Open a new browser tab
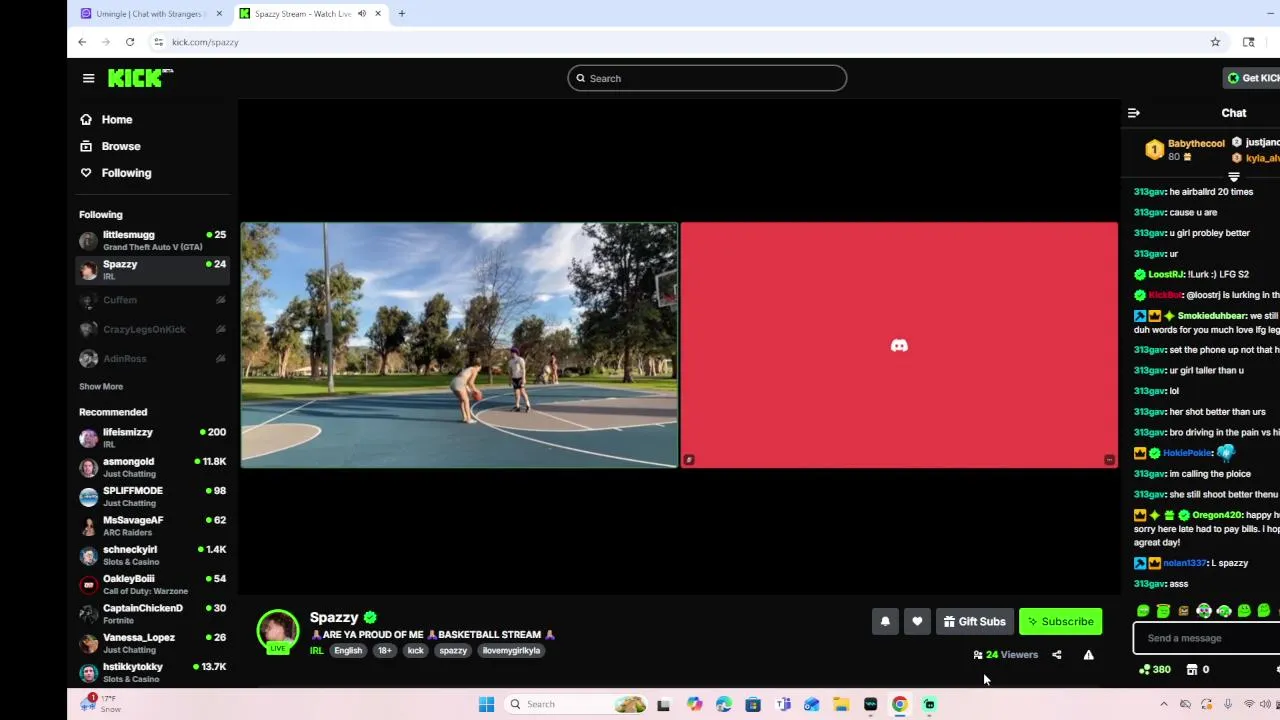 coord(402,13)
